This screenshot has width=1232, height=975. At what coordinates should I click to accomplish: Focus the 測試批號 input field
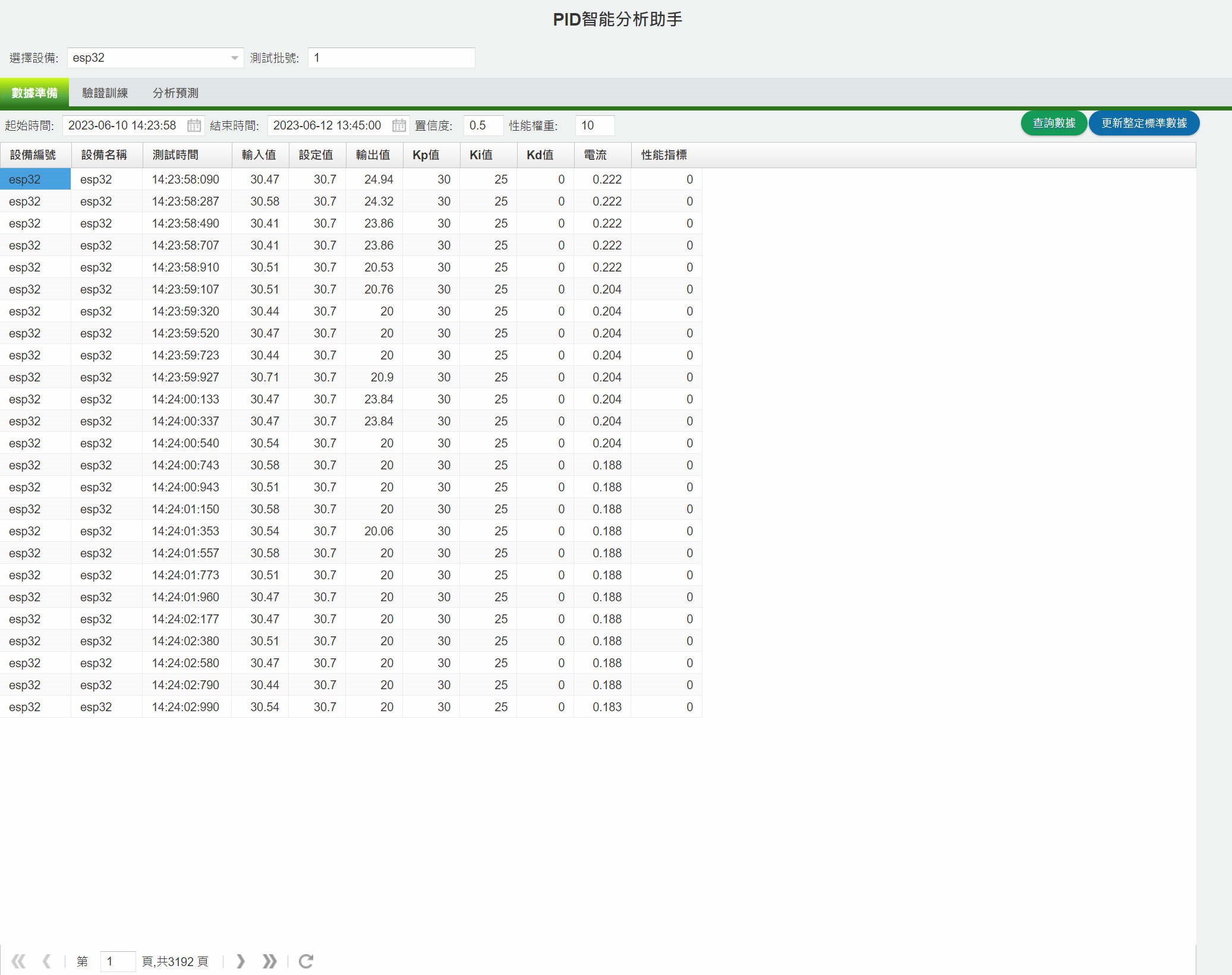click(x=391, y=58)
